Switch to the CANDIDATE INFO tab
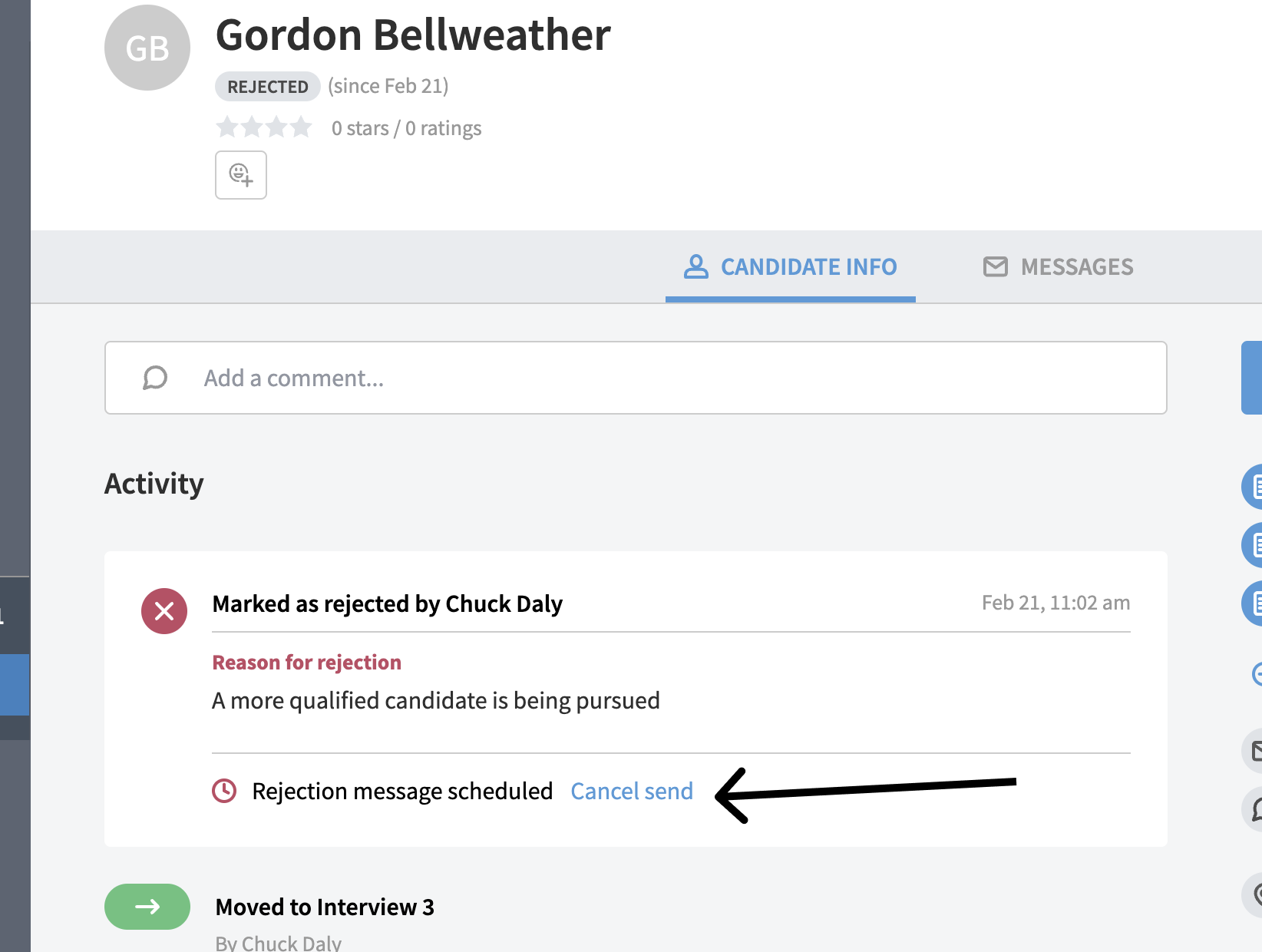The width and height of the screenshot is (1262, 952). [x=790, y=266]
